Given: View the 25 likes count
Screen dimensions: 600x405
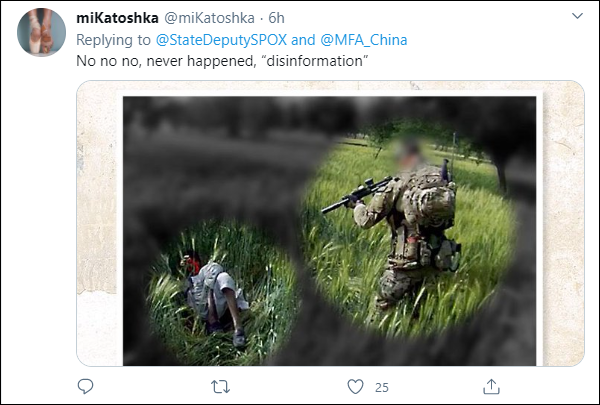Looking at the screenshot, I should pyautogui.click(x=382, y=388).
